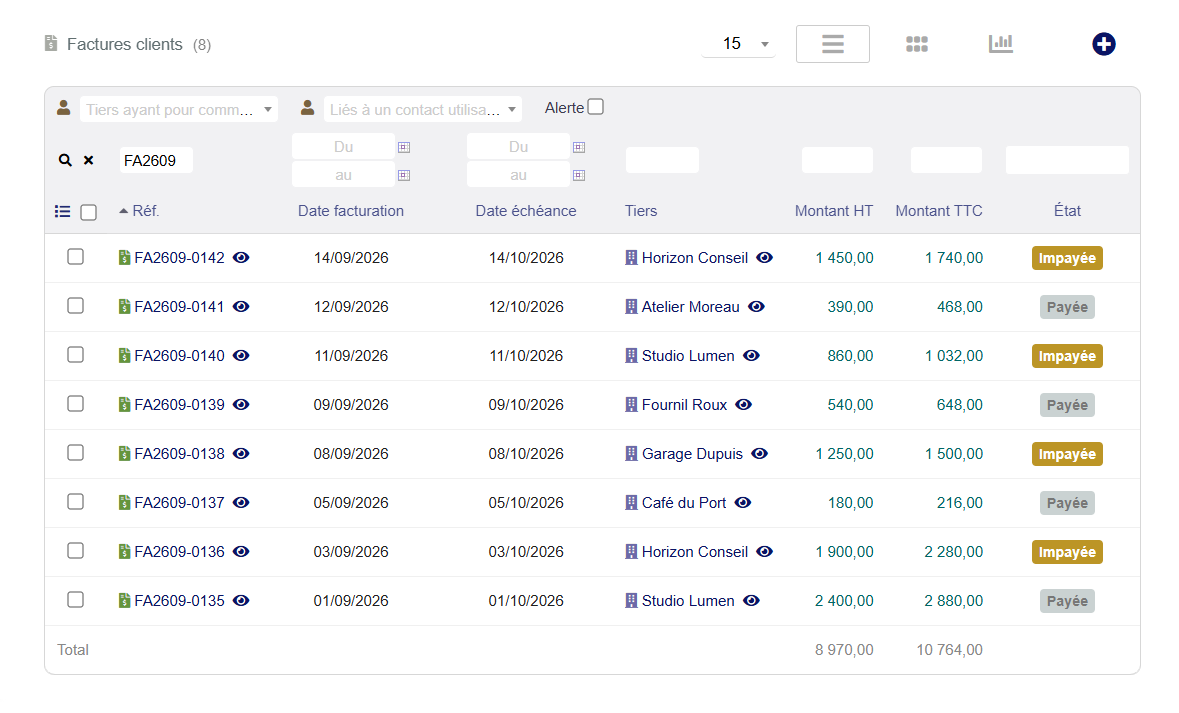Preview Café du Port eye icon

[743, 502]
